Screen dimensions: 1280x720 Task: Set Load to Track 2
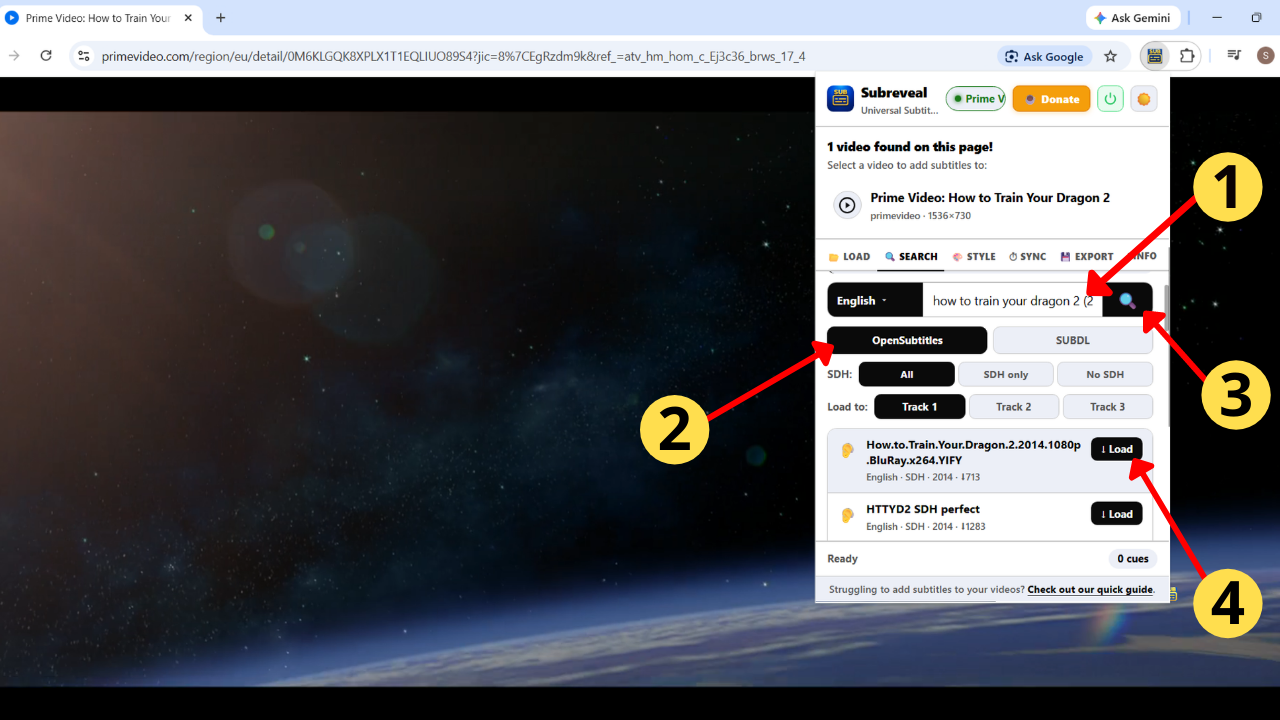point(1014,407)
